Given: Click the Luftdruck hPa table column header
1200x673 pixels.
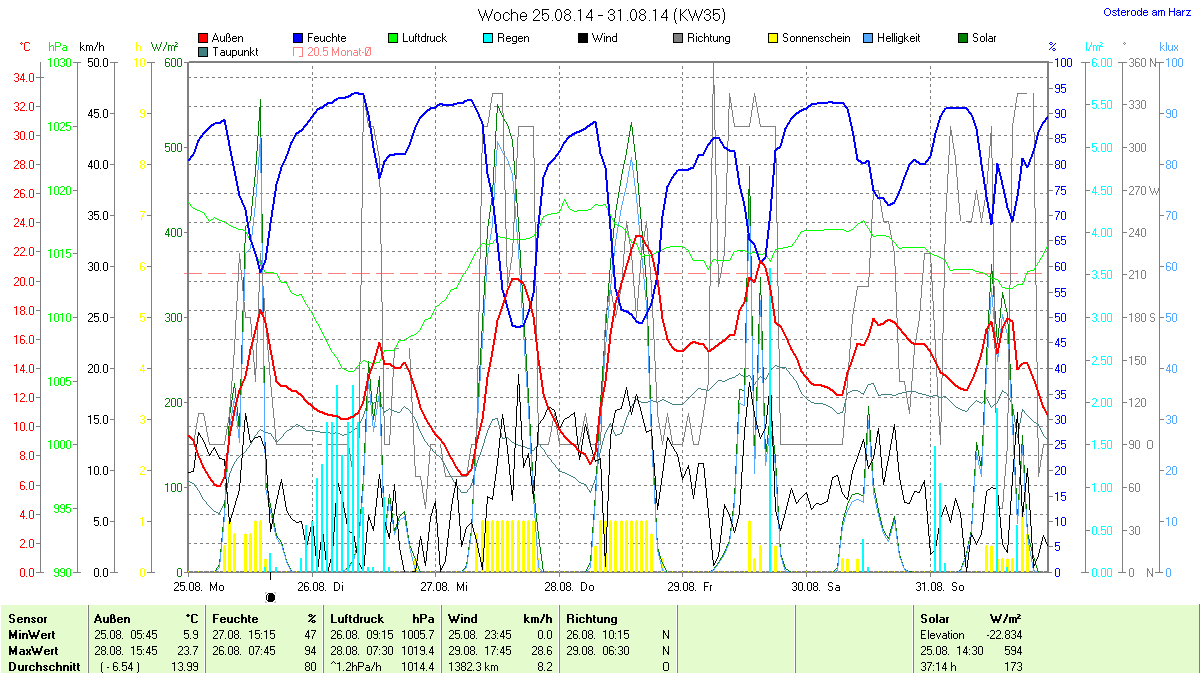Looking at the screenshot, I should 385,619.
